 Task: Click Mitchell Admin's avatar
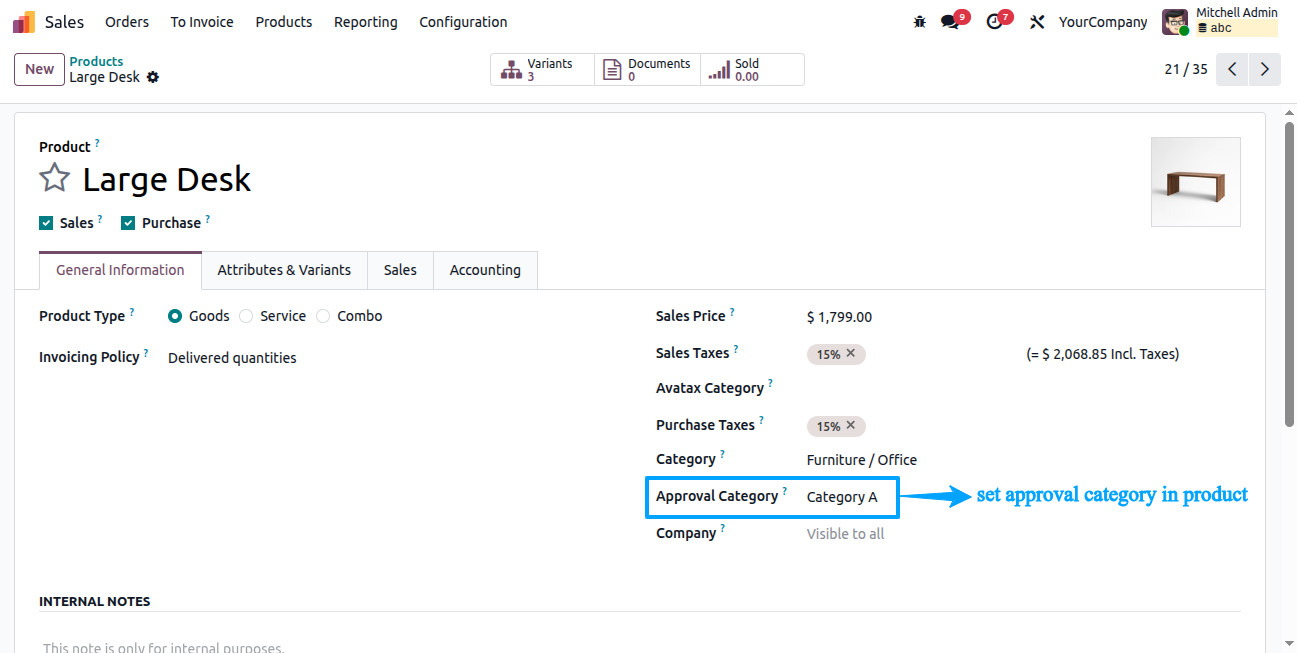(1175, 22)
